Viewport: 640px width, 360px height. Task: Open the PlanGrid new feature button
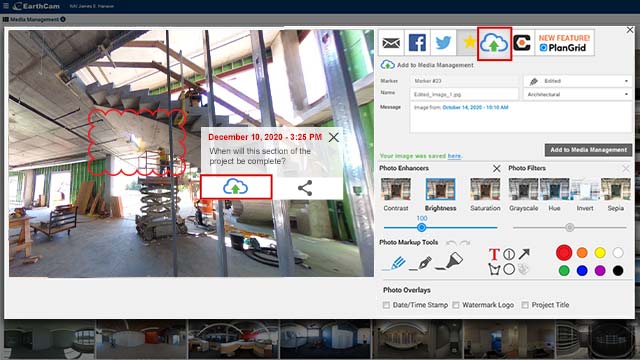564,42
